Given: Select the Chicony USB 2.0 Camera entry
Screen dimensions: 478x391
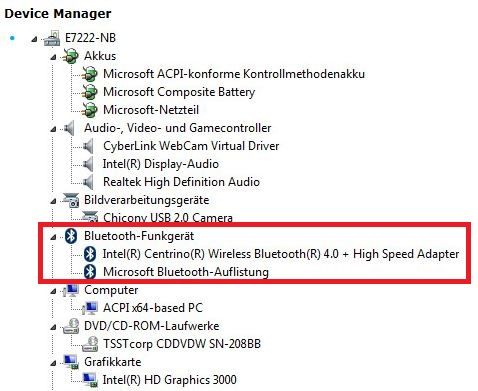Looking at the screenshot, I should tap(168, 217).
